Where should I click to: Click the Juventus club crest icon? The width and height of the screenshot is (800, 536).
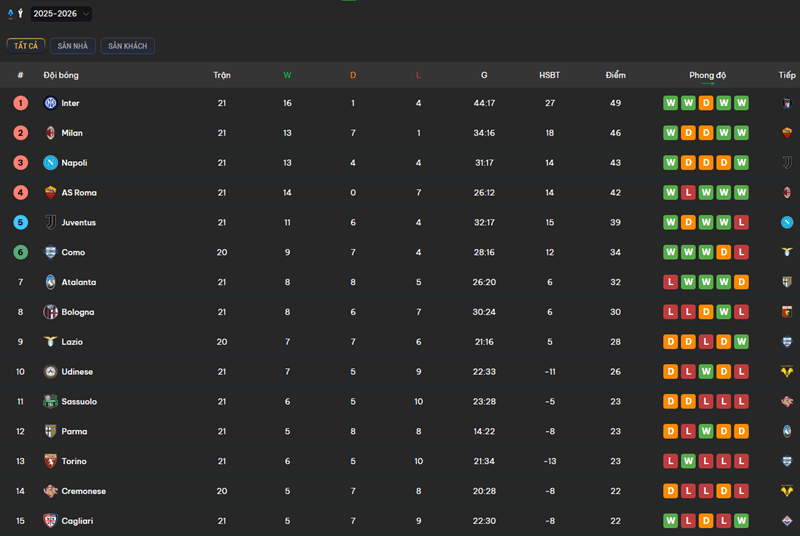coord(50,222)
